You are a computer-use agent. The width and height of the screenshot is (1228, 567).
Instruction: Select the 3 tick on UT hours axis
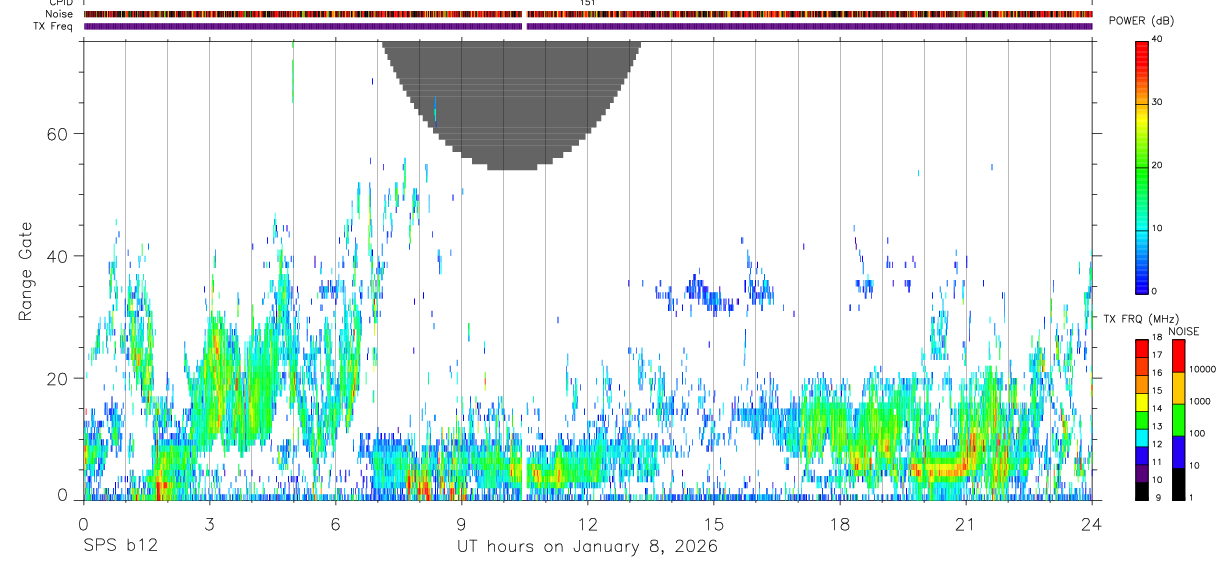tap(210, 524)
